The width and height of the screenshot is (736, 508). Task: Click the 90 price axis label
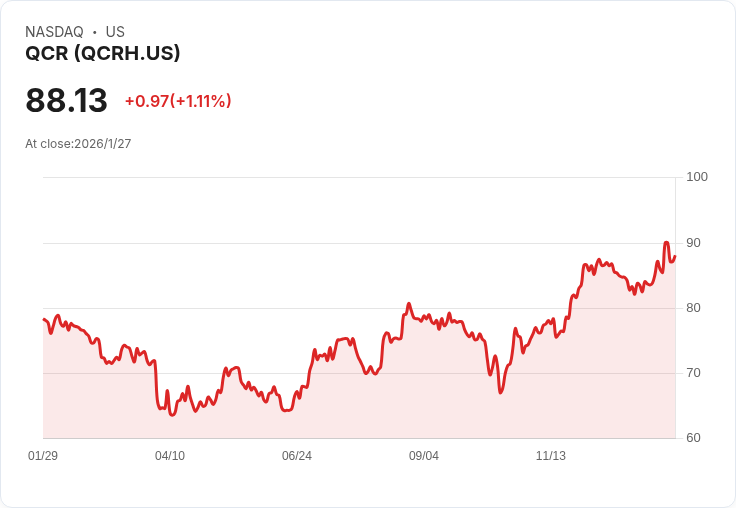pos(694,243)
